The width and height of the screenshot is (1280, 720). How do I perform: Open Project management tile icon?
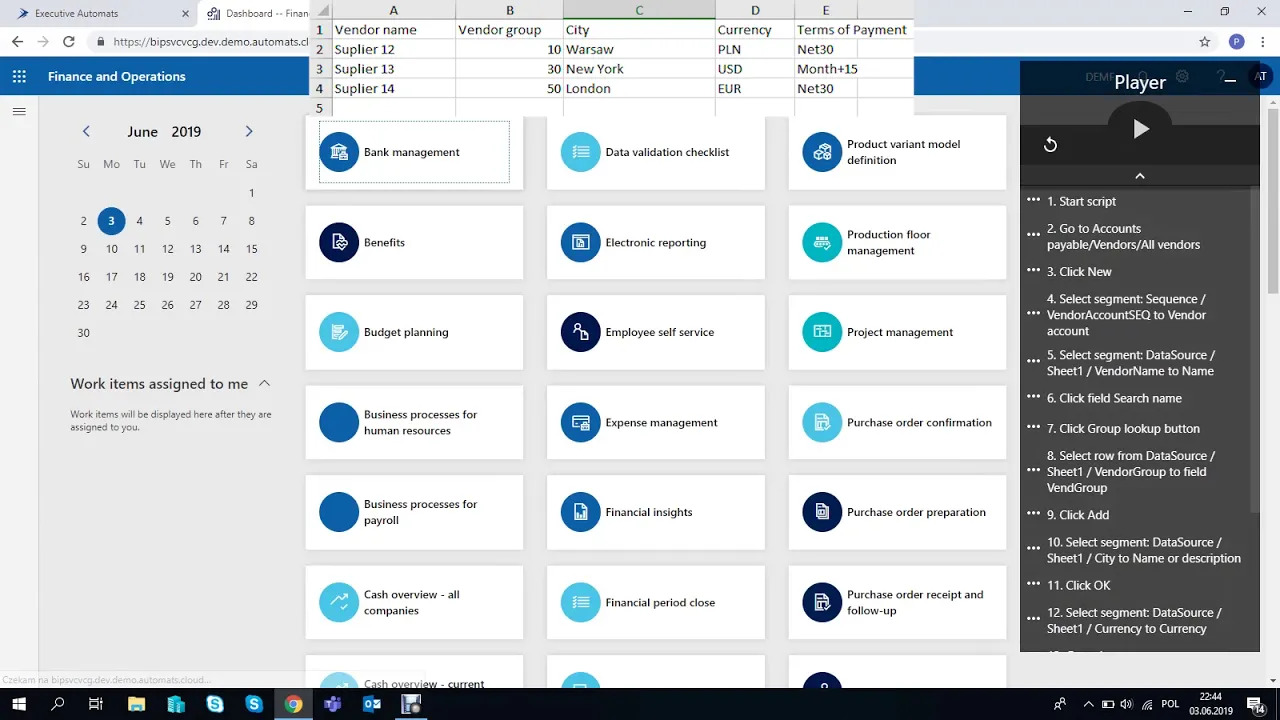tap(822, 332)
